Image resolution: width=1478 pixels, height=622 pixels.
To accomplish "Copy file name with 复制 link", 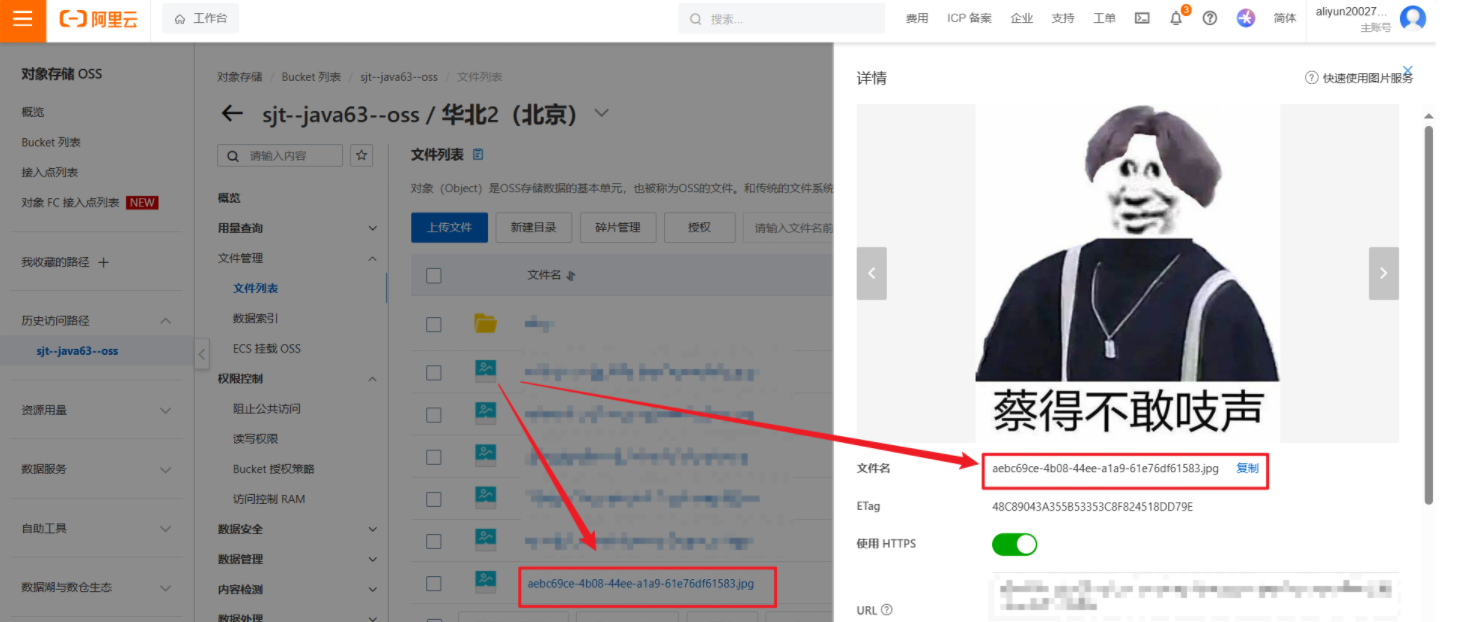I will coord(1247,468).
